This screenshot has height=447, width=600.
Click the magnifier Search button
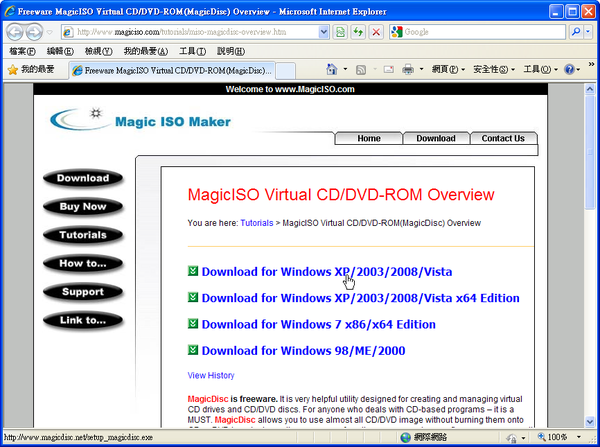pyautogui.click(x=576, y=32)
